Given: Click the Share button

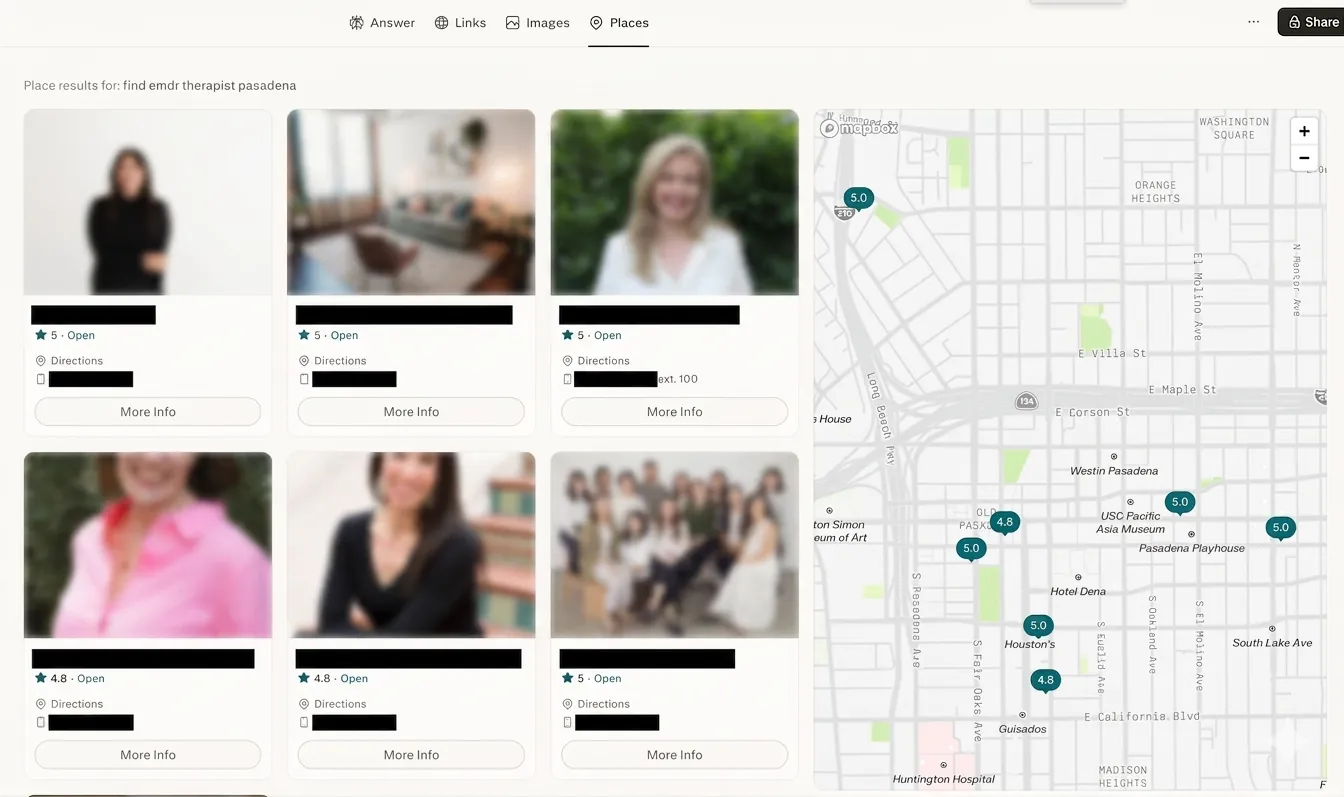Looking at the screenshot, I should click(1311, 22).
